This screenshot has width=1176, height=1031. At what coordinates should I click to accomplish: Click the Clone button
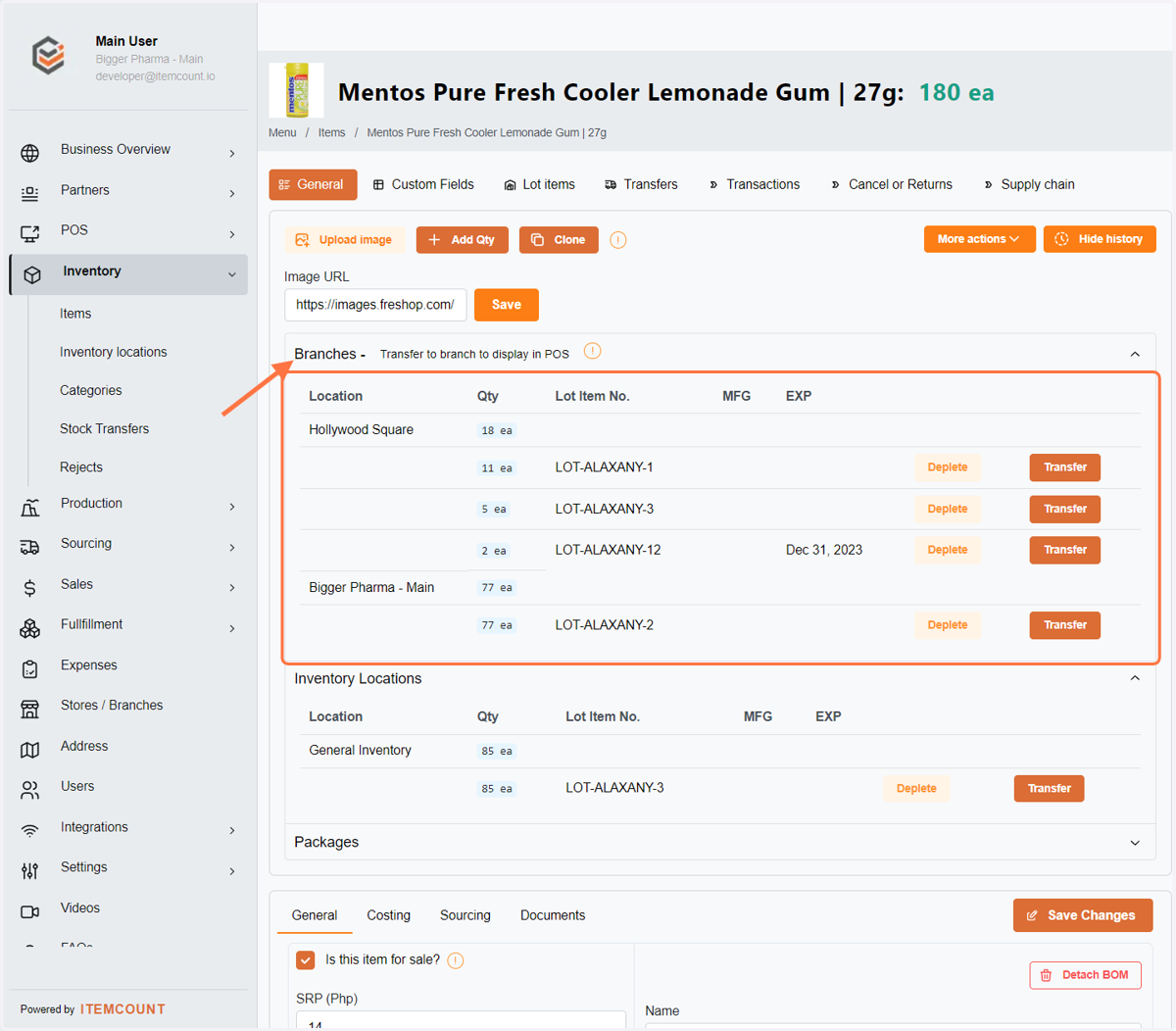(559, 240)
